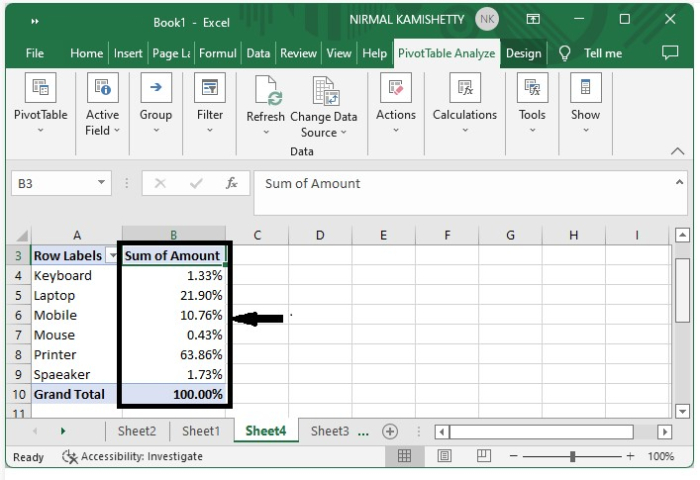
Task: Expand the Active Field dropdown arrow
Action: pos(117,130)
